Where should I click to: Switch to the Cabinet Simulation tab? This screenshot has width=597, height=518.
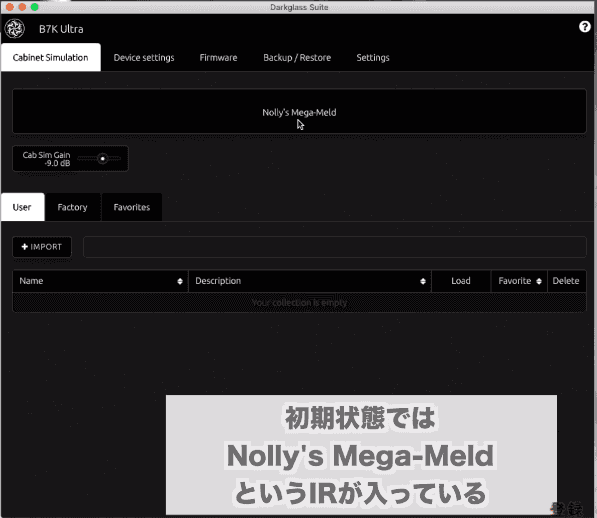click(x=51, y=57)
